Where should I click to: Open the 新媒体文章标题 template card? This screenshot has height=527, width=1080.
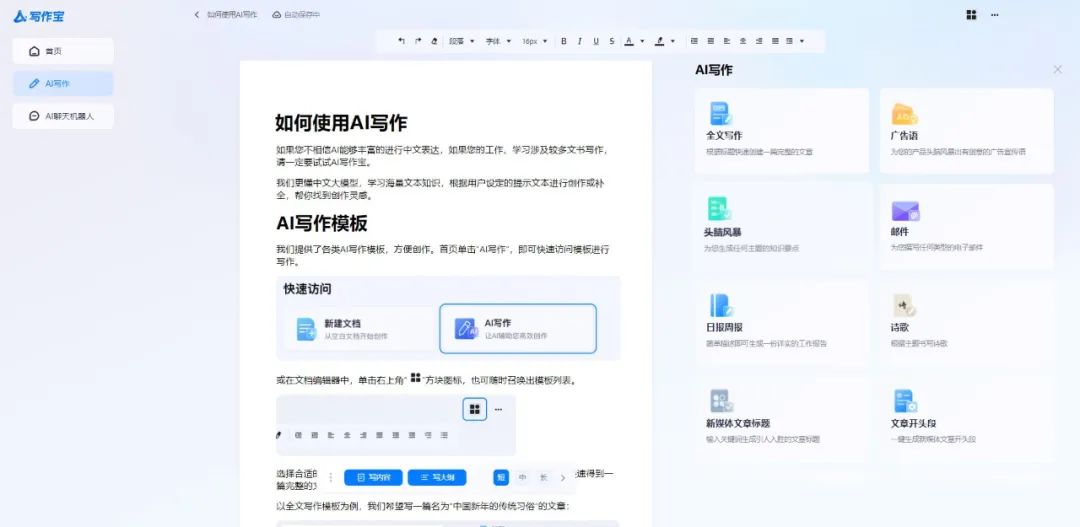click(x=782, y=417)
